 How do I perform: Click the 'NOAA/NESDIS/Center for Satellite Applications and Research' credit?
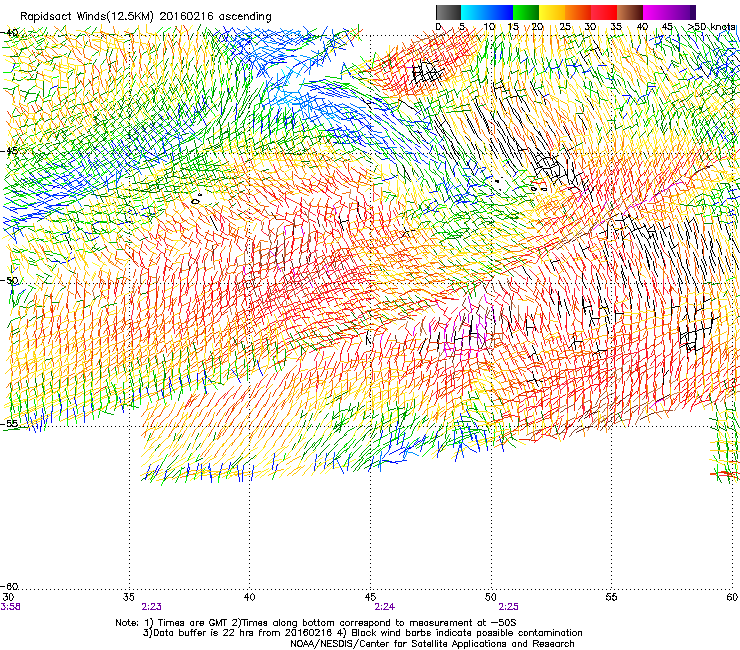click(x=432, y=644)
